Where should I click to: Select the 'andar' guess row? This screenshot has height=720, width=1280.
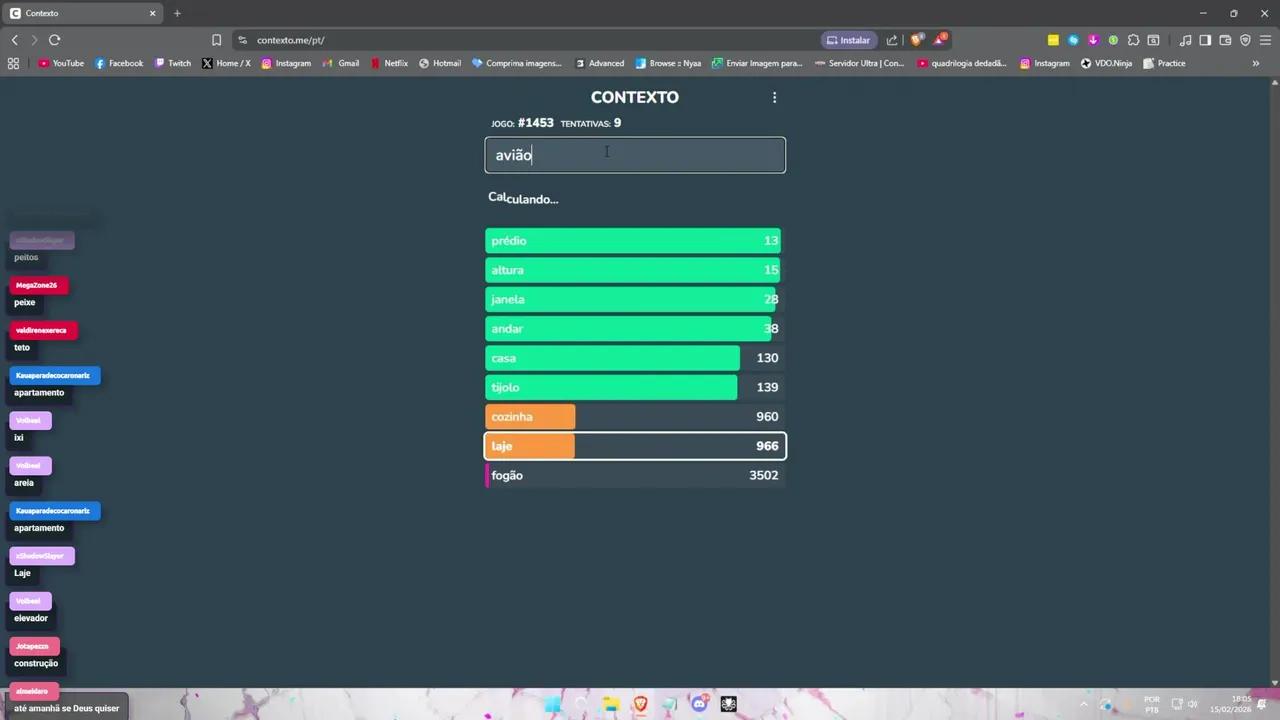coord(635,329)
